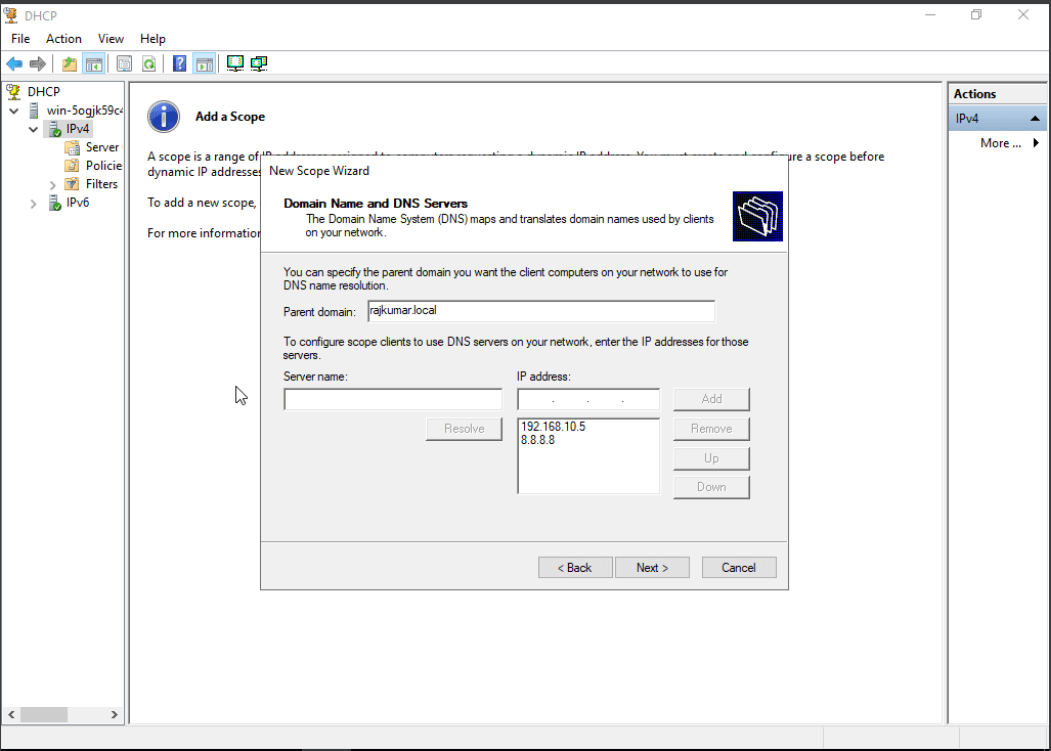1051x751 pixels.
Task: Click the Back button in wizard
Action: [575, 567]
